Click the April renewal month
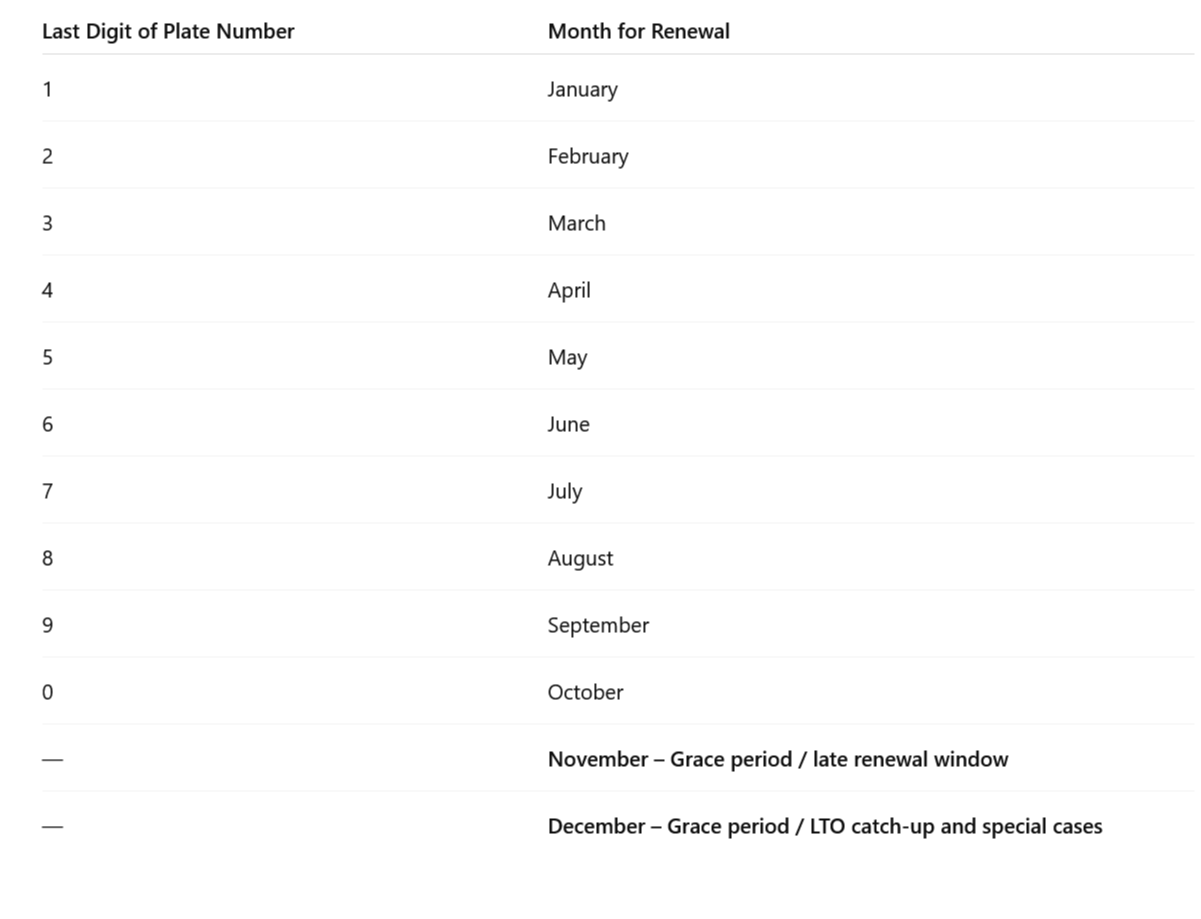 [x=568, y=290]
